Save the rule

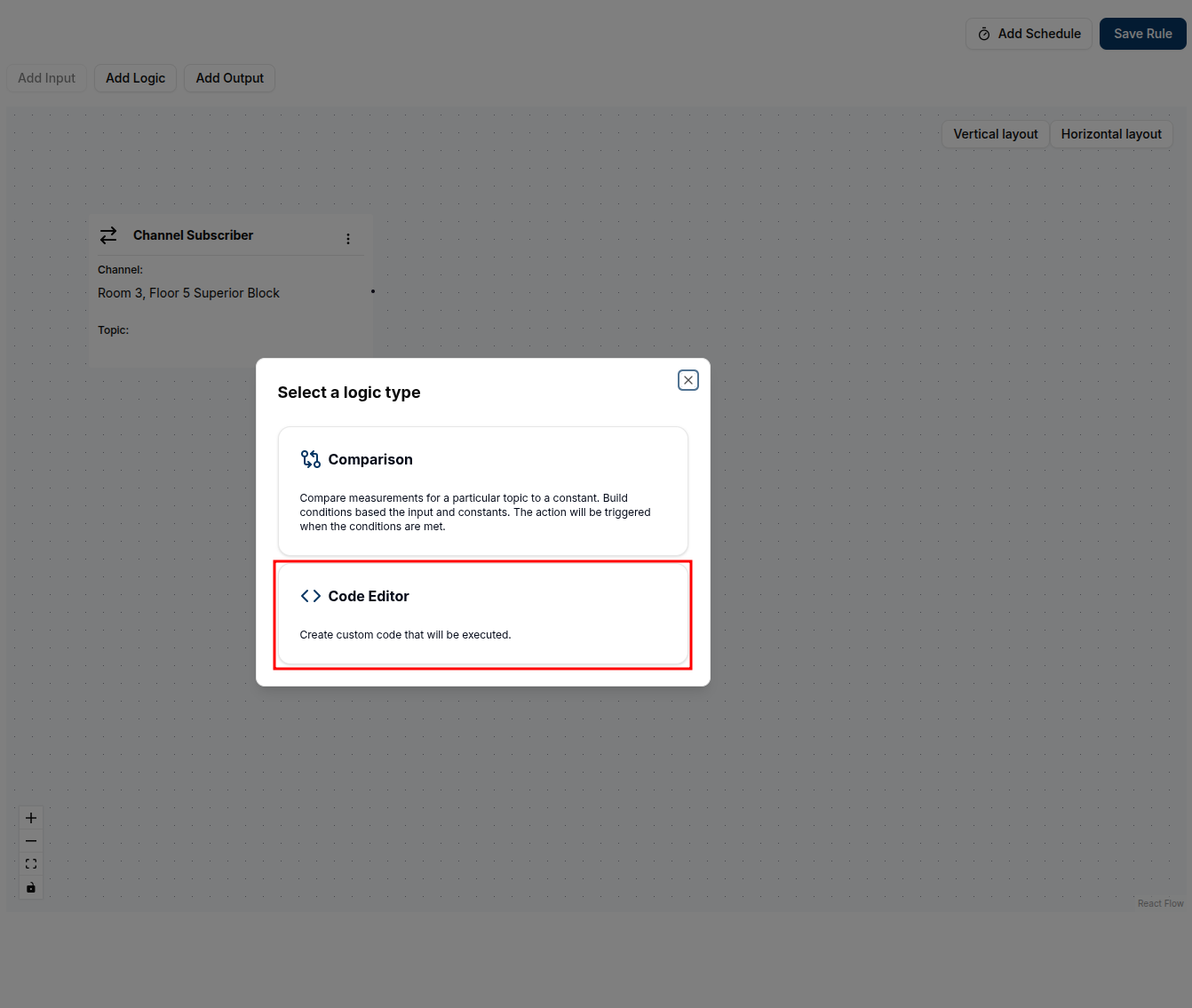tap(1142, 34)
